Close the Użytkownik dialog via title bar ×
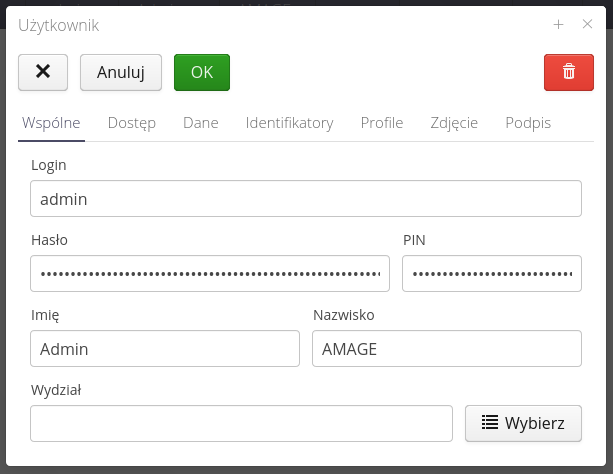 tap(587, 25)
